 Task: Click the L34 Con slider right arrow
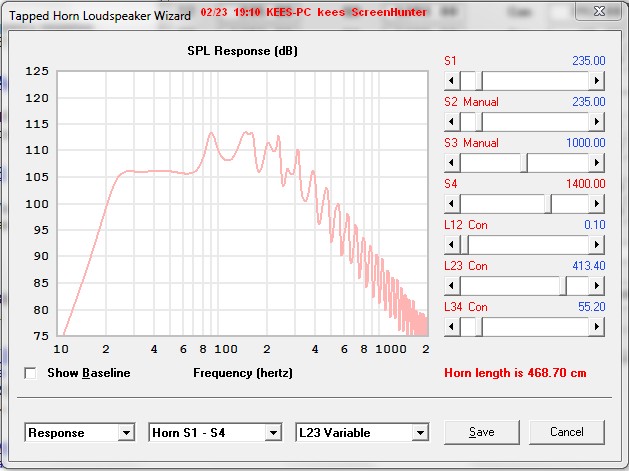(x=597, y=327)
